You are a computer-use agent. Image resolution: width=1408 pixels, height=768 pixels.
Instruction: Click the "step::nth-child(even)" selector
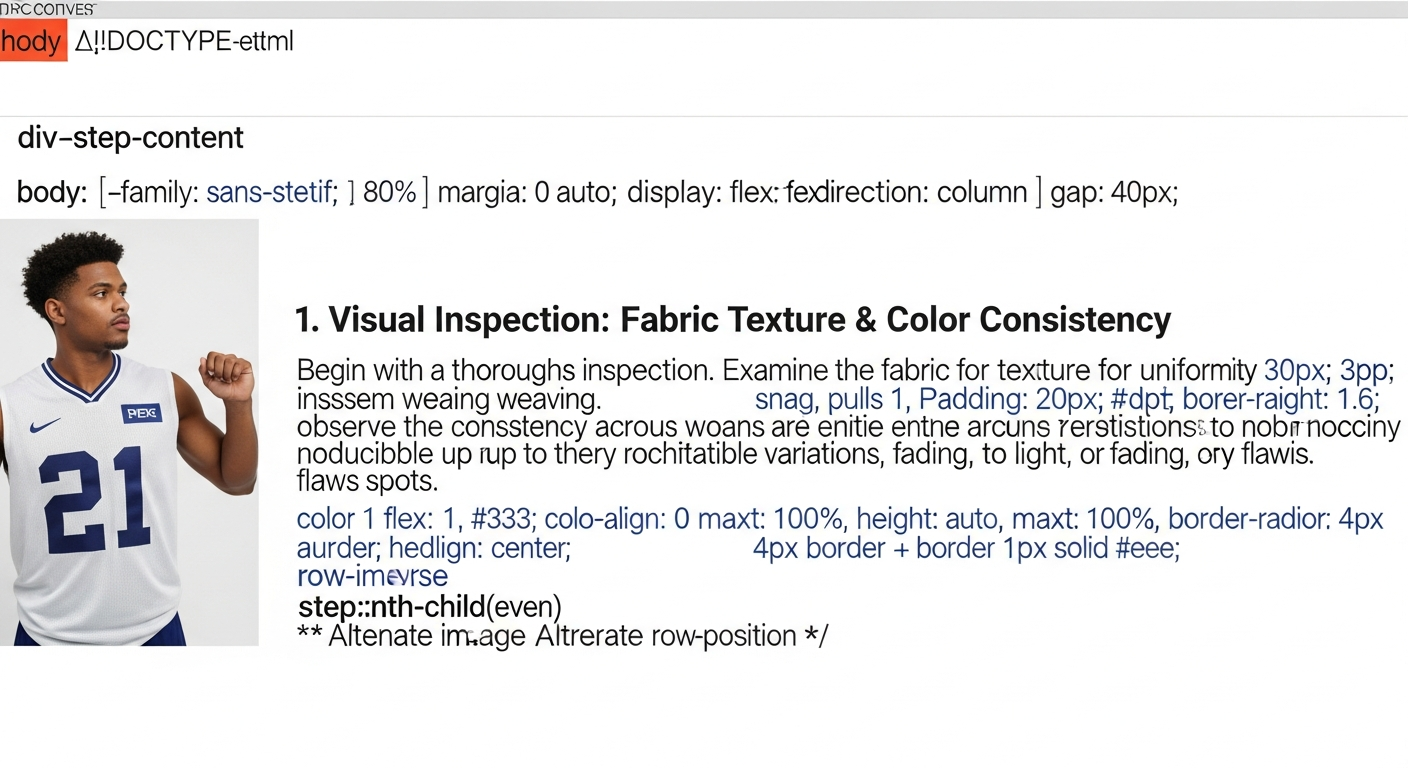pos(430,607)
